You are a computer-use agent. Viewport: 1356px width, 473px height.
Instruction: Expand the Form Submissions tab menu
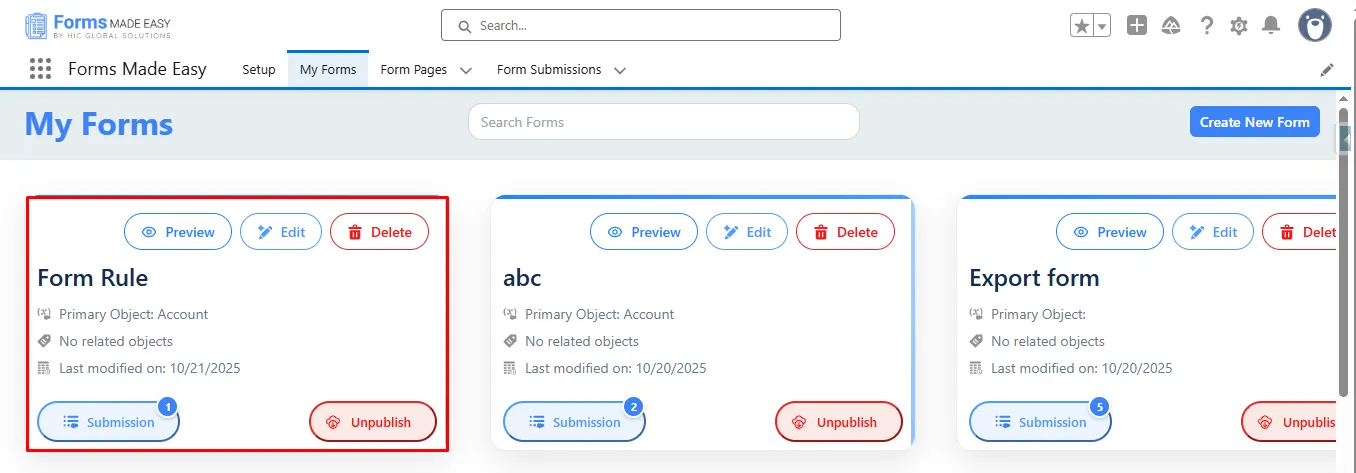tap(620, 70)
